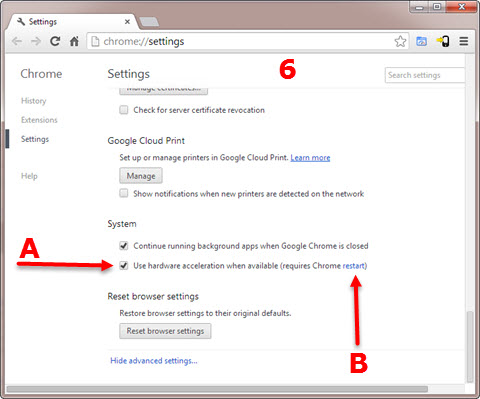Reload the settings page
This screenshot has height=399, width=480.
coord(55,41)
